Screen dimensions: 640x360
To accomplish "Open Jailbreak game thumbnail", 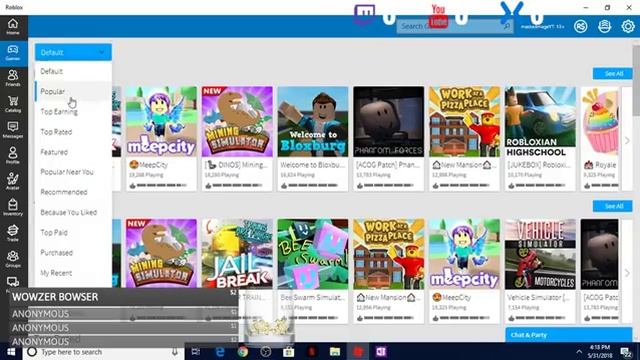I will (237, 254).
